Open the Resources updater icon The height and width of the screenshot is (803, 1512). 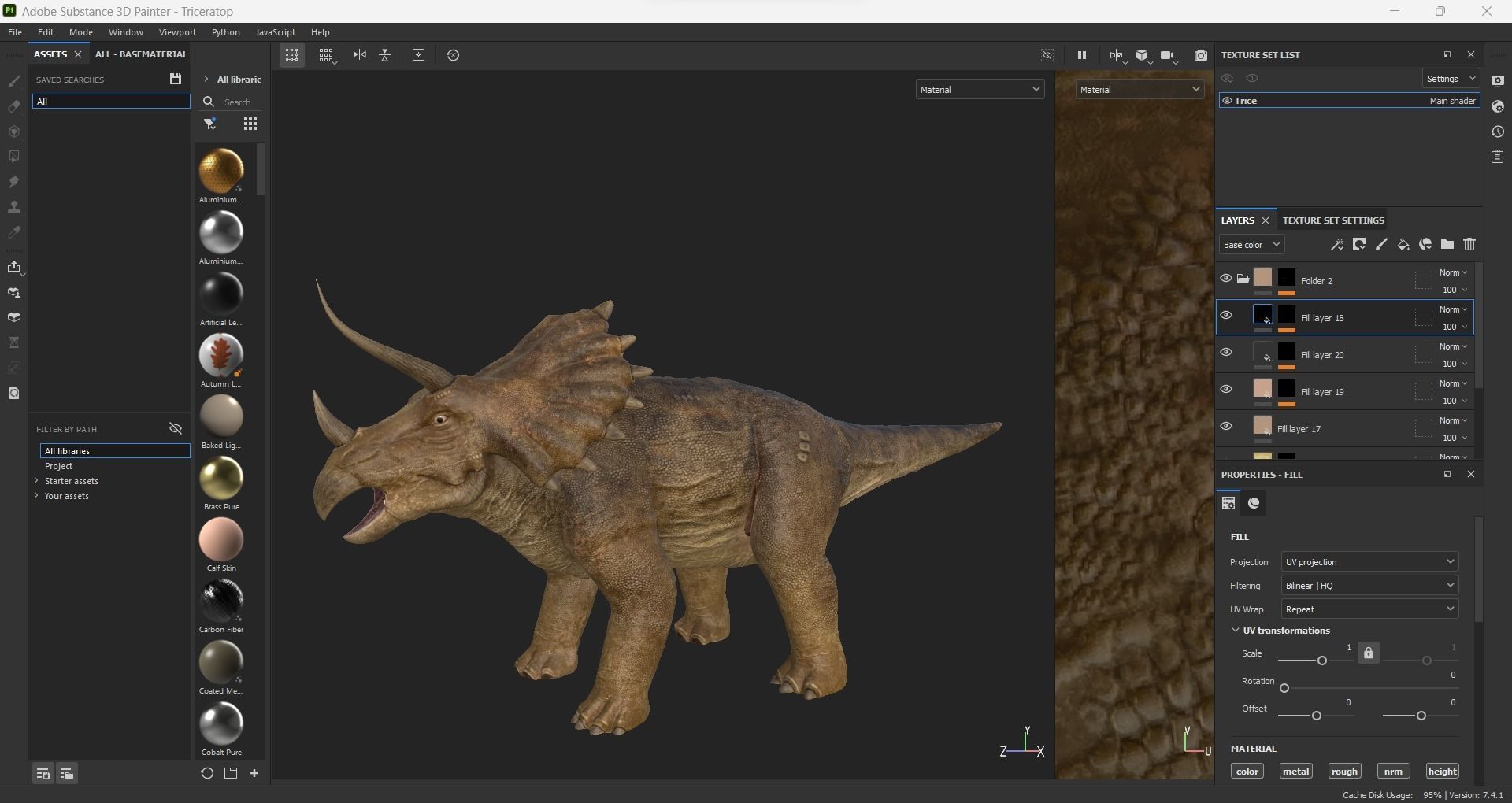click(14, 393)
